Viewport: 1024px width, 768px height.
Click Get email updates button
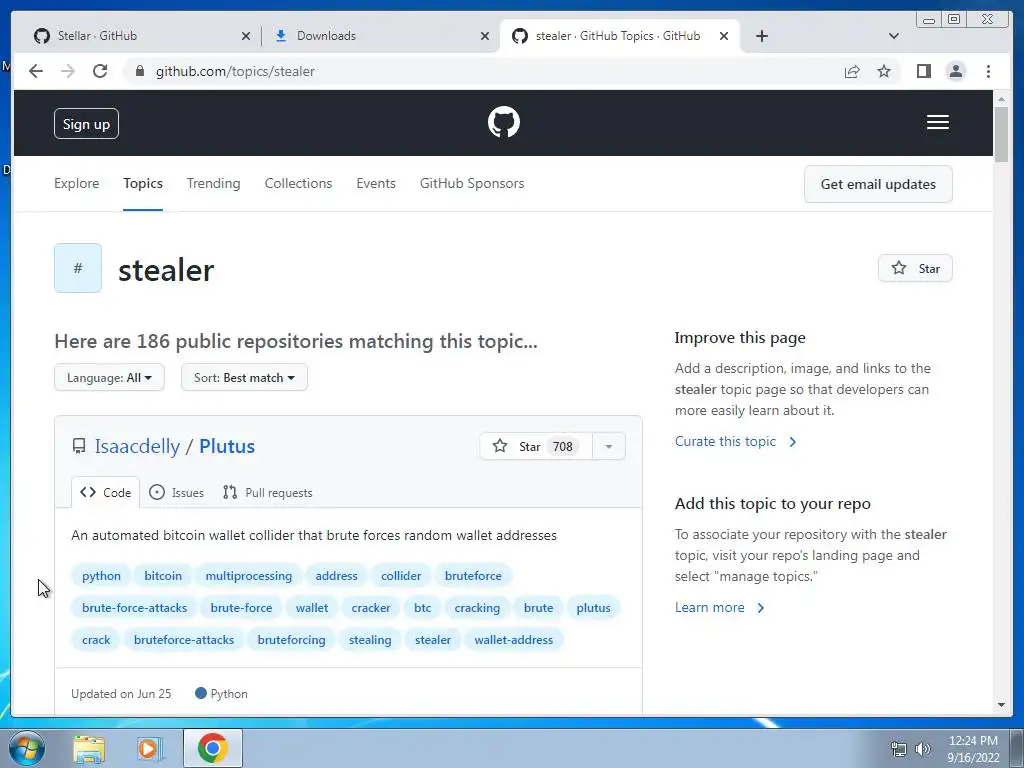(878, 184)
